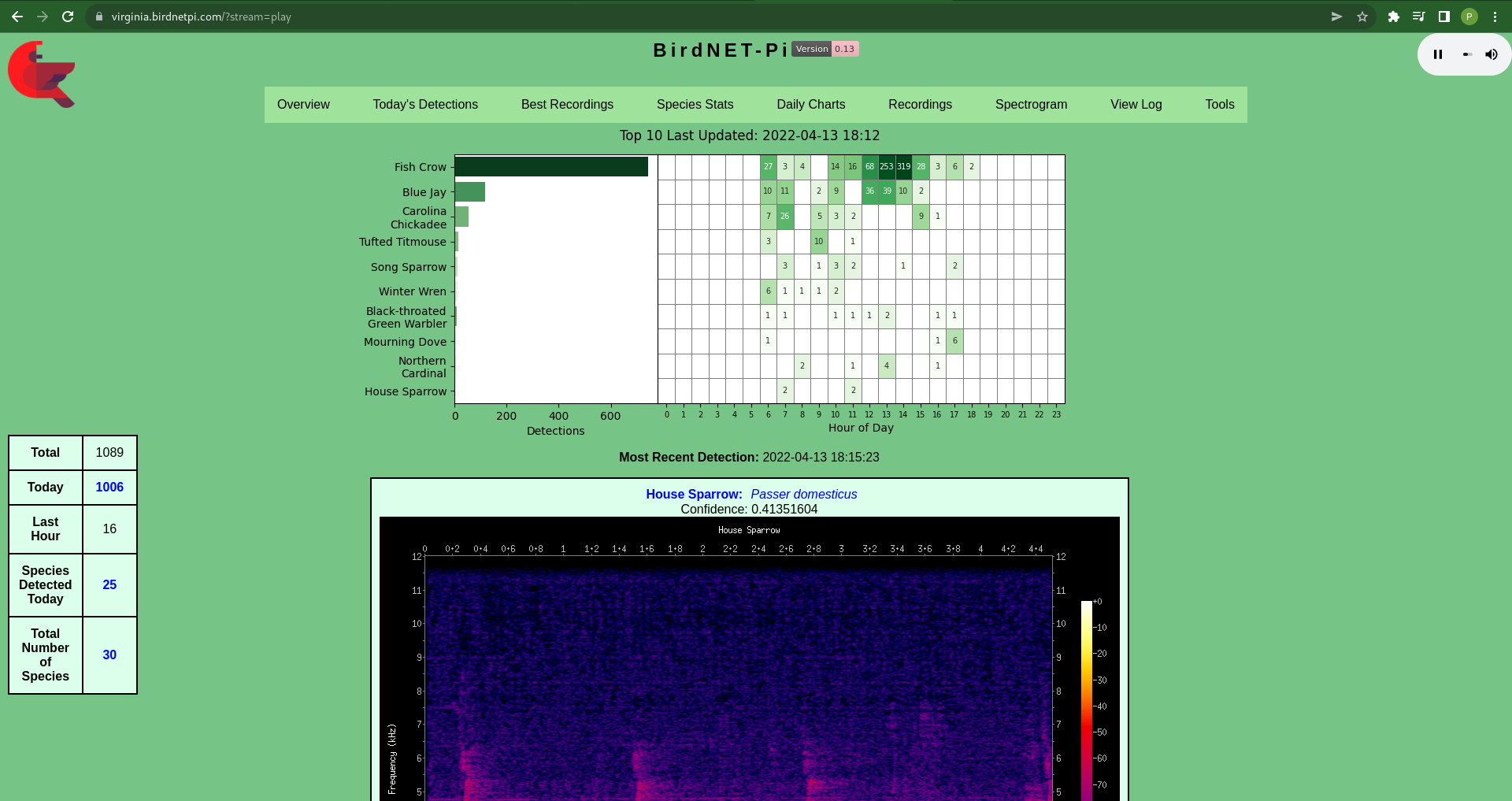Adjust the stream volume slider
Image resolution: width=1512 pixels, height=801 pixels.
tap(1466, 54)
